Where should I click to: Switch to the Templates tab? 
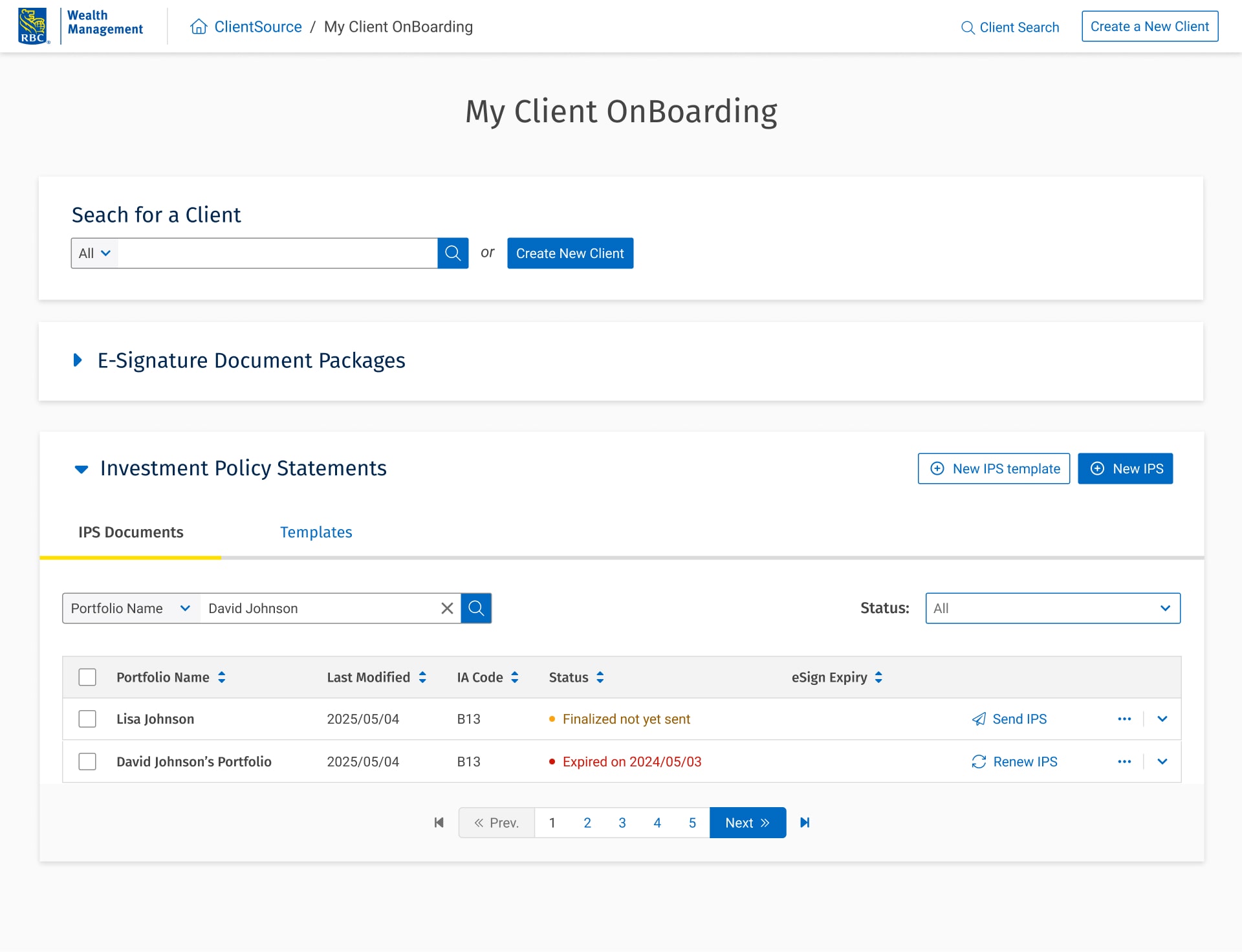[316, 532]
